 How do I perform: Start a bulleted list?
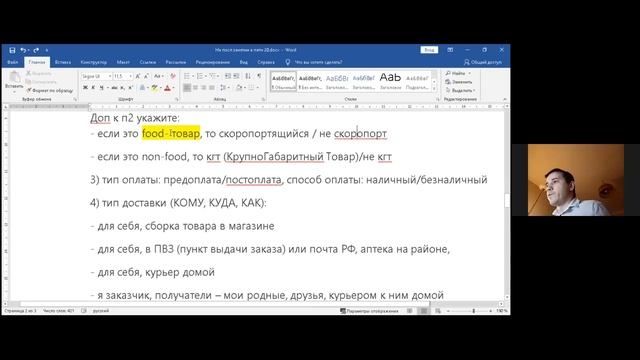(188, 76)
